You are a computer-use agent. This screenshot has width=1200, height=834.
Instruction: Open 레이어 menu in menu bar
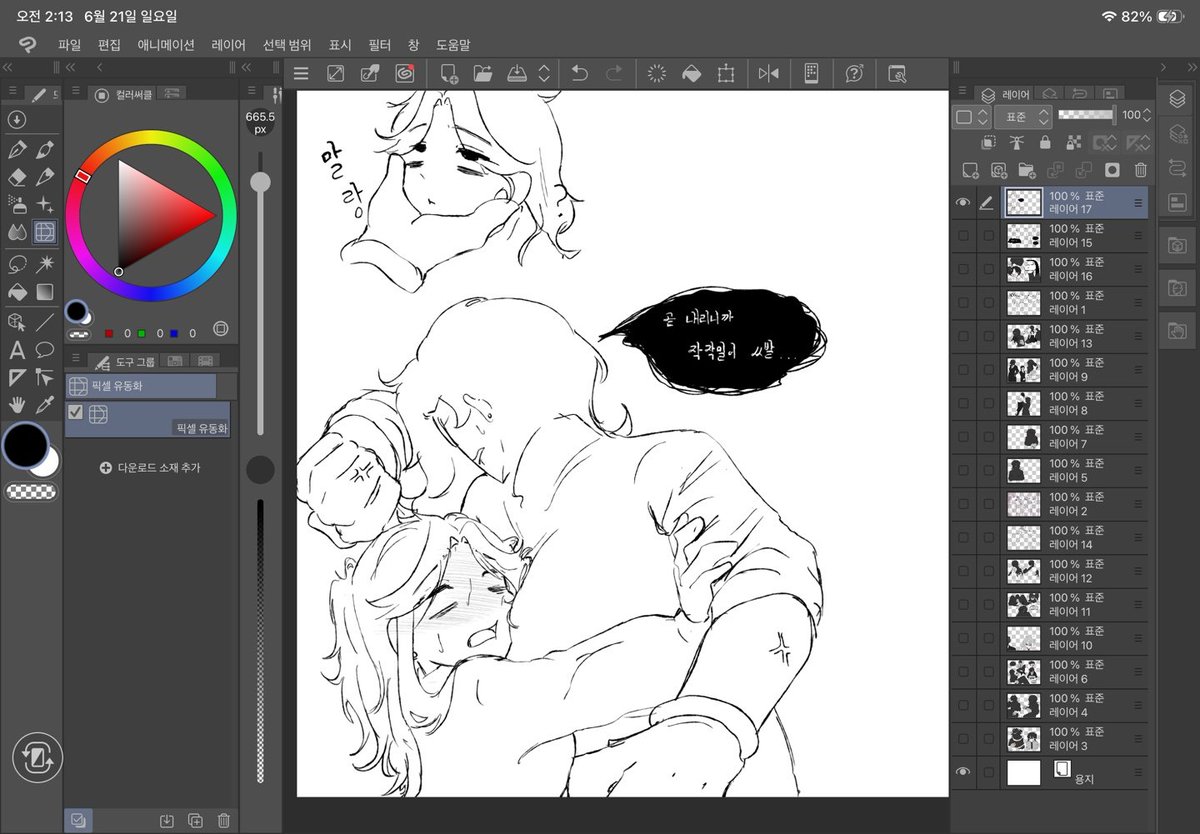tap(229, 45)
